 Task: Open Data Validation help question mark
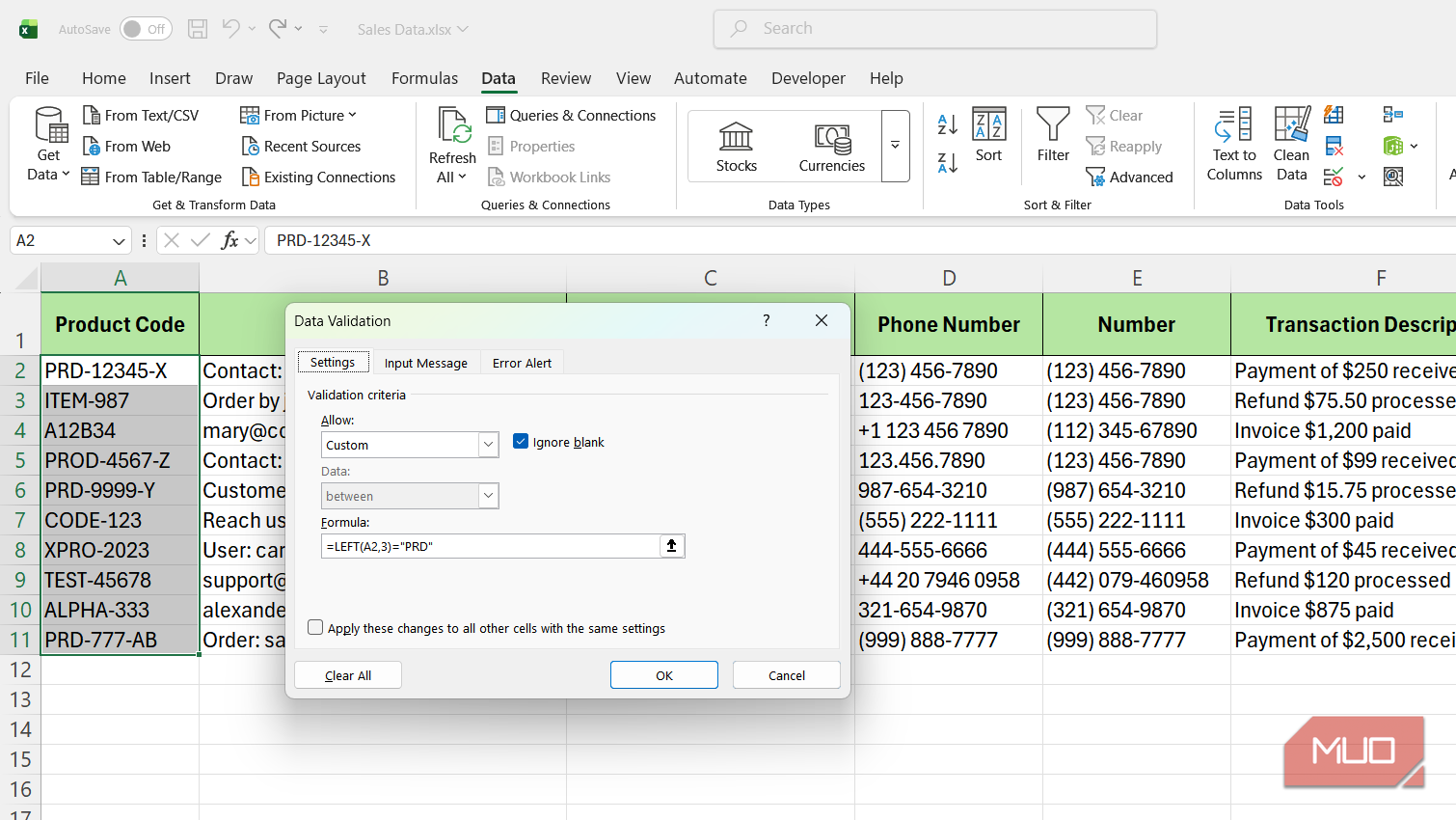(x=767, y=320)
